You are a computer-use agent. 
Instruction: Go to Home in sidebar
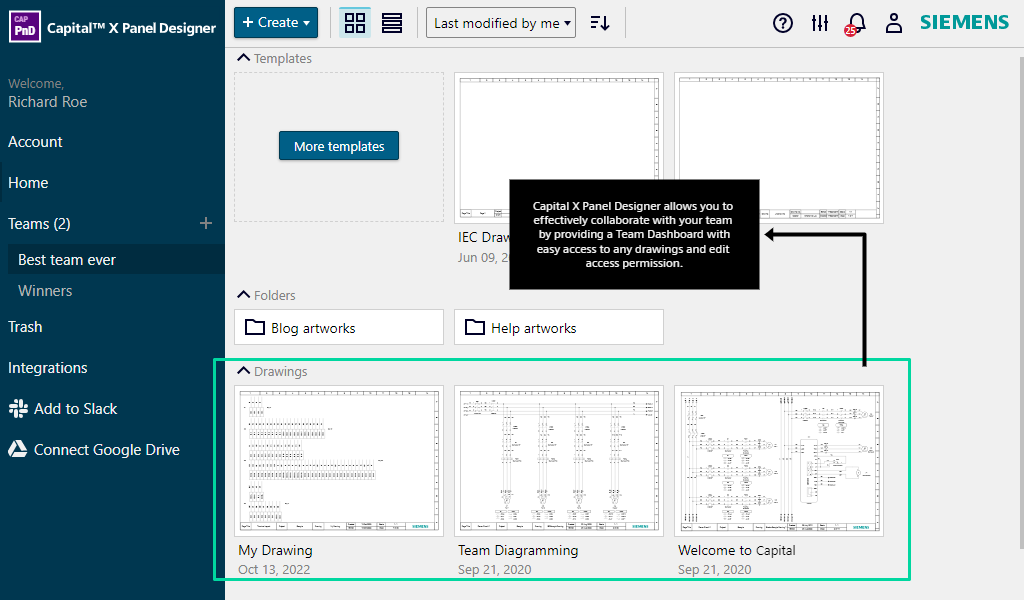[28, 183]
